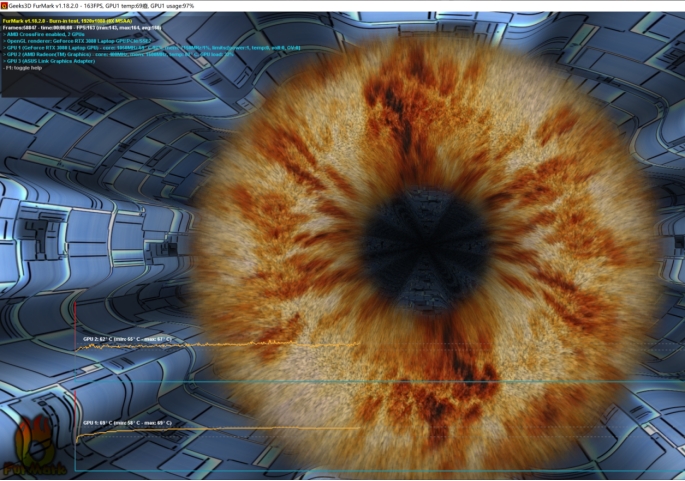Click the GPU 1 temperature curve
Image resolution: width=685 pixels, height=481 pixels.
pos(217,430)
